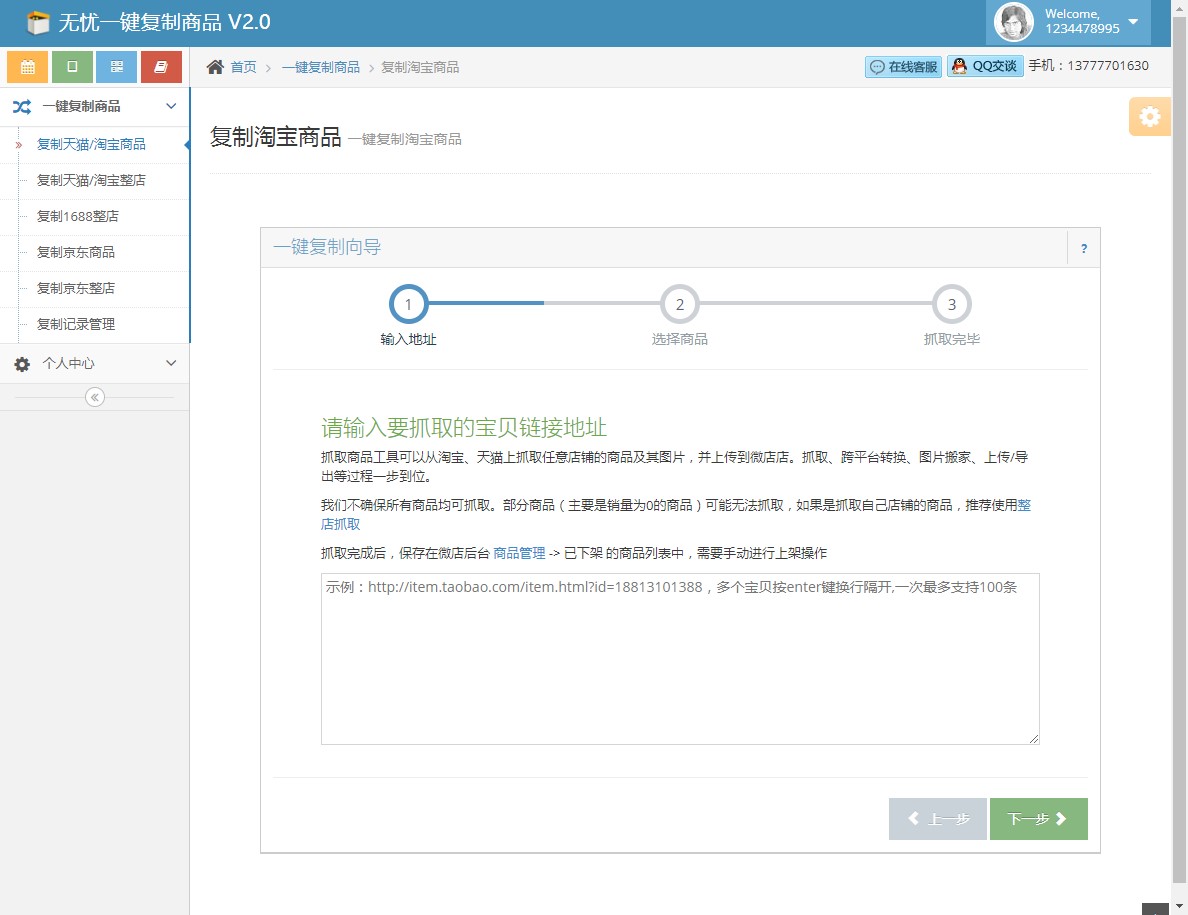This screenshot has height=915, width=1188.
Task: Click the 下一步 next button
Action: coord(1038,819)
